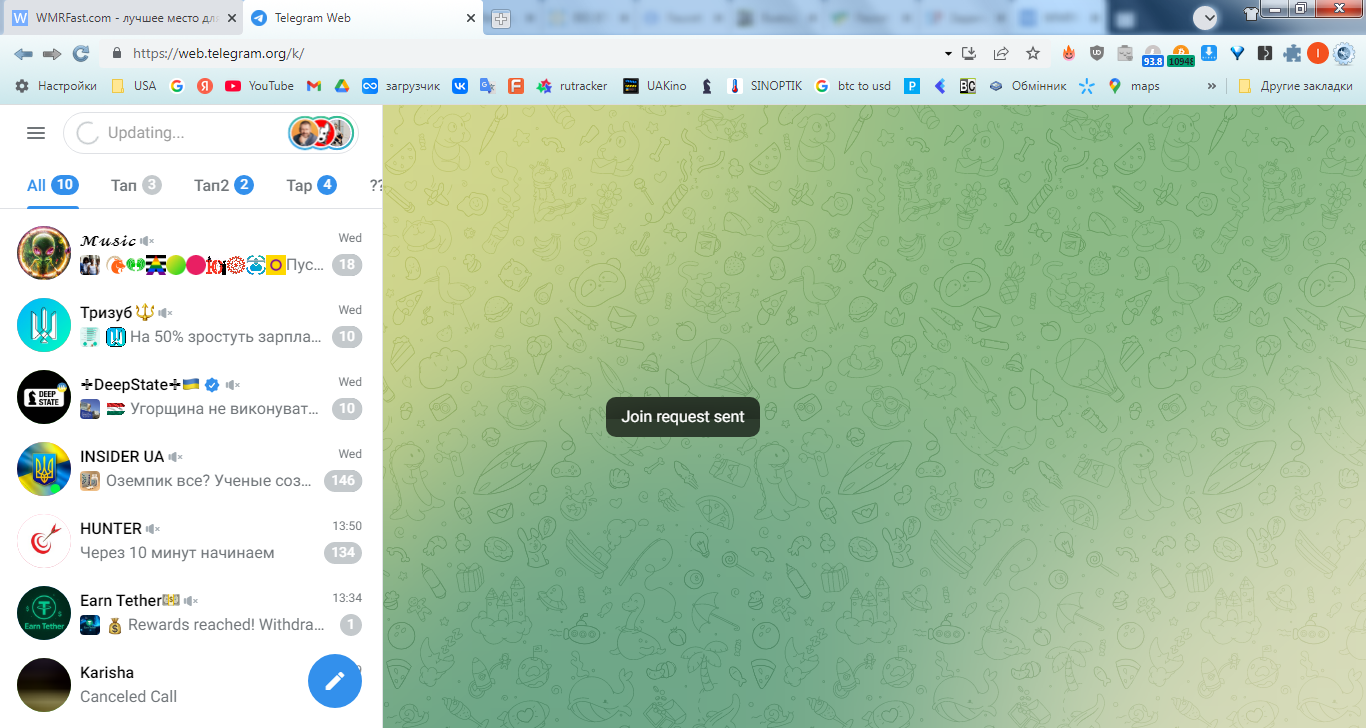Select the All chats folder tab
The image size is (1366, 728).
pyautogui.click(x=52, y=185)
